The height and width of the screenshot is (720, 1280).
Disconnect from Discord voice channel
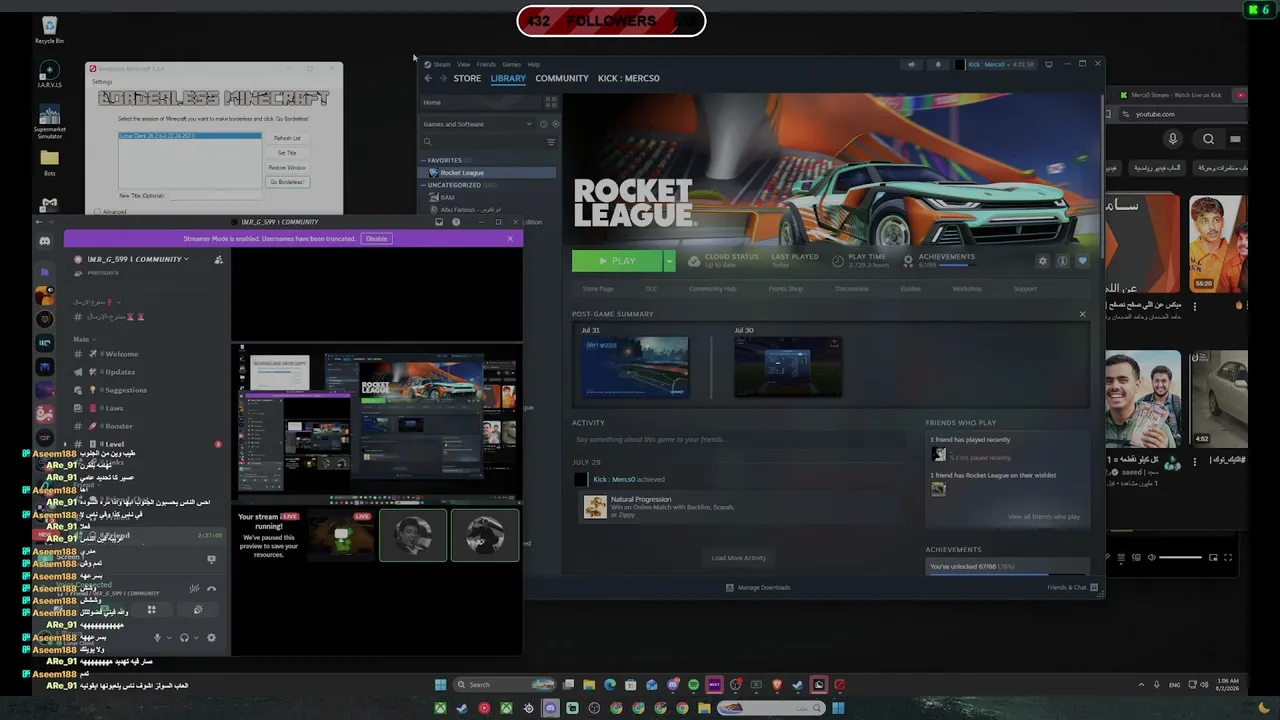[x=211, y=589]
